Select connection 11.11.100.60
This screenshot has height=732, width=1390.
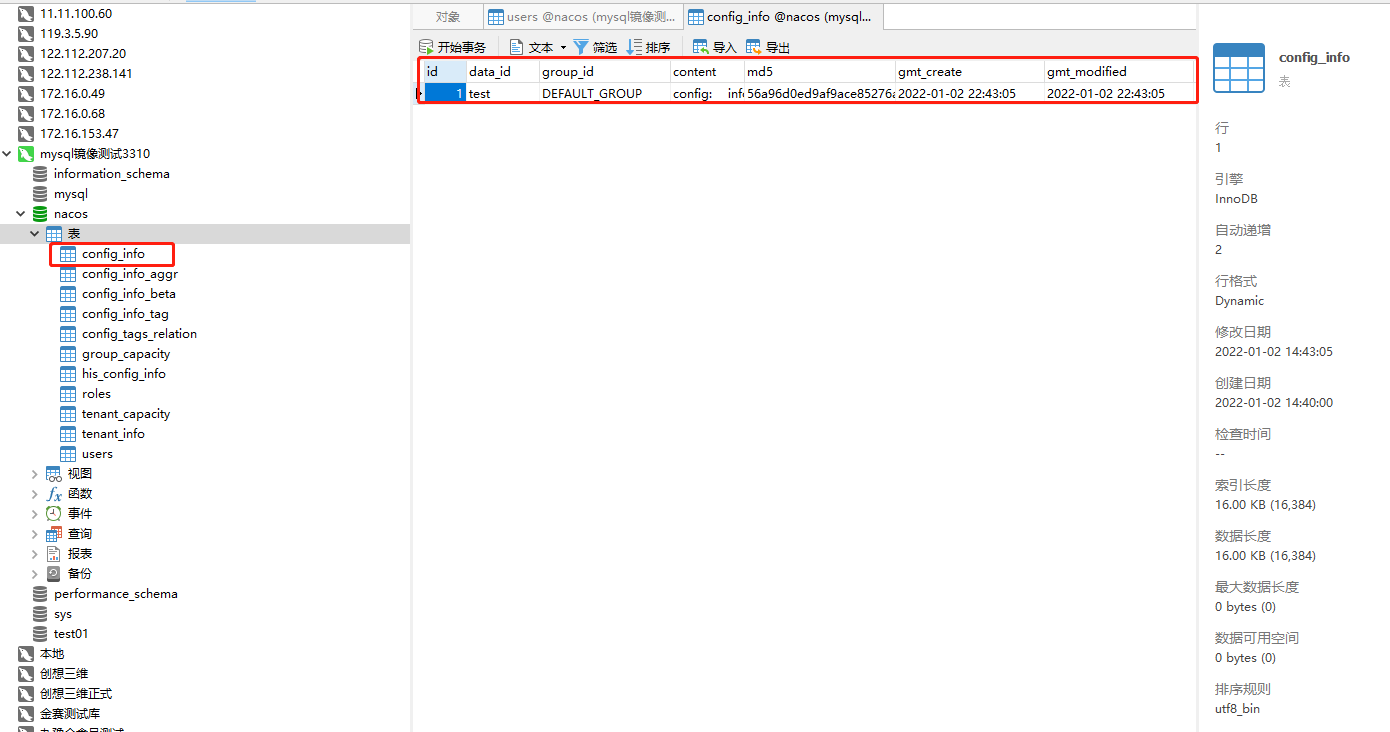[x=76, y=14]
